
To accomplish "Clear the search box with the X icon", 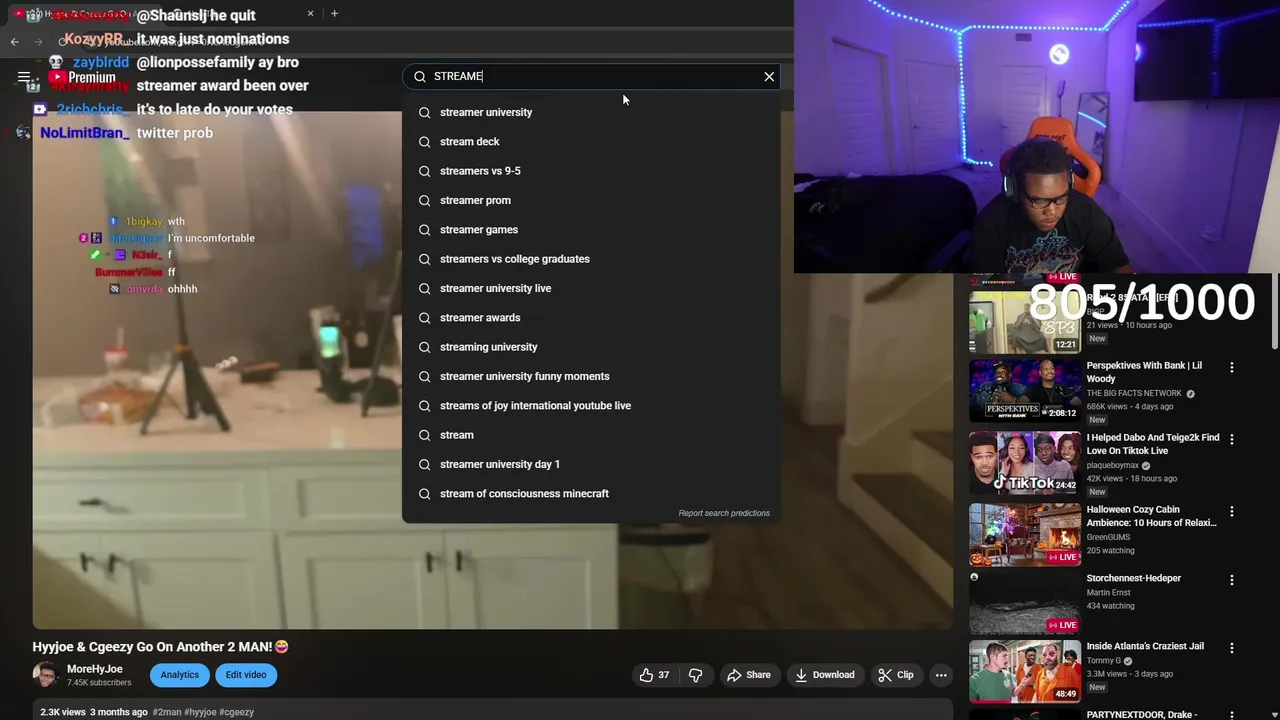I will (x=769, y=76).
